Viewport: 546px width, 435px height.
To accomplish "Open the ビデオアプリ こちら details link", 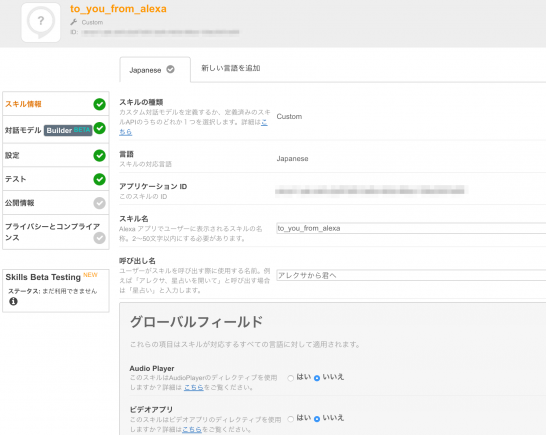I will pos(192,429).
